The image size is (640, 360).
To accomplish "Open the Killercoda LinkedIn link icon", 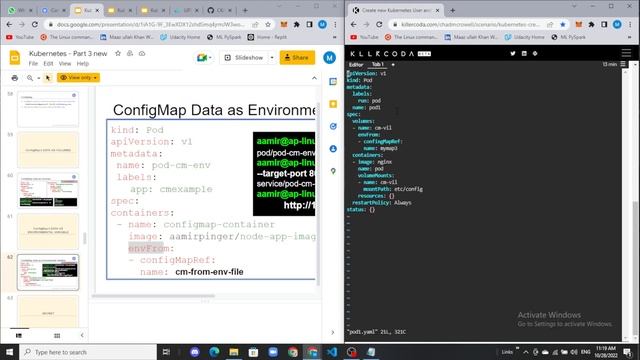I will coord(524,53).
